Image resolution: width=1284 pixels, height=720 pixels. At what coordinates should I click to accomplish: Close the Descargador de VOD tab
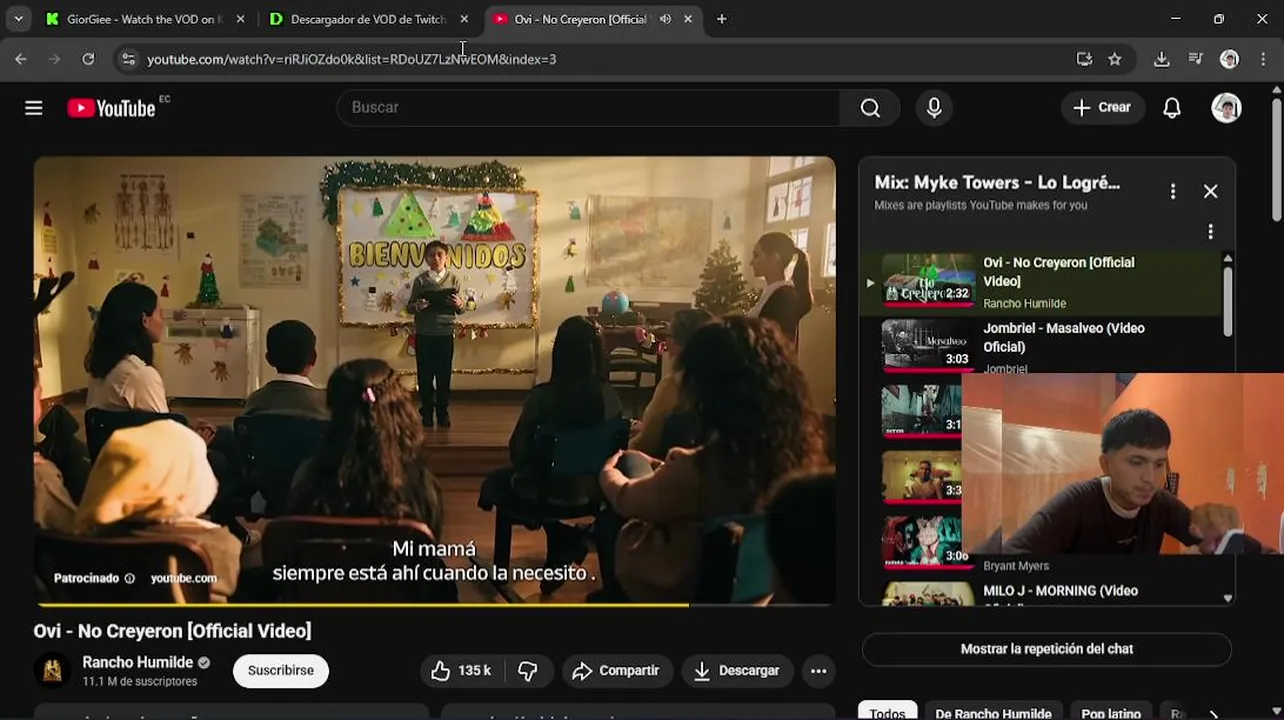464,19
